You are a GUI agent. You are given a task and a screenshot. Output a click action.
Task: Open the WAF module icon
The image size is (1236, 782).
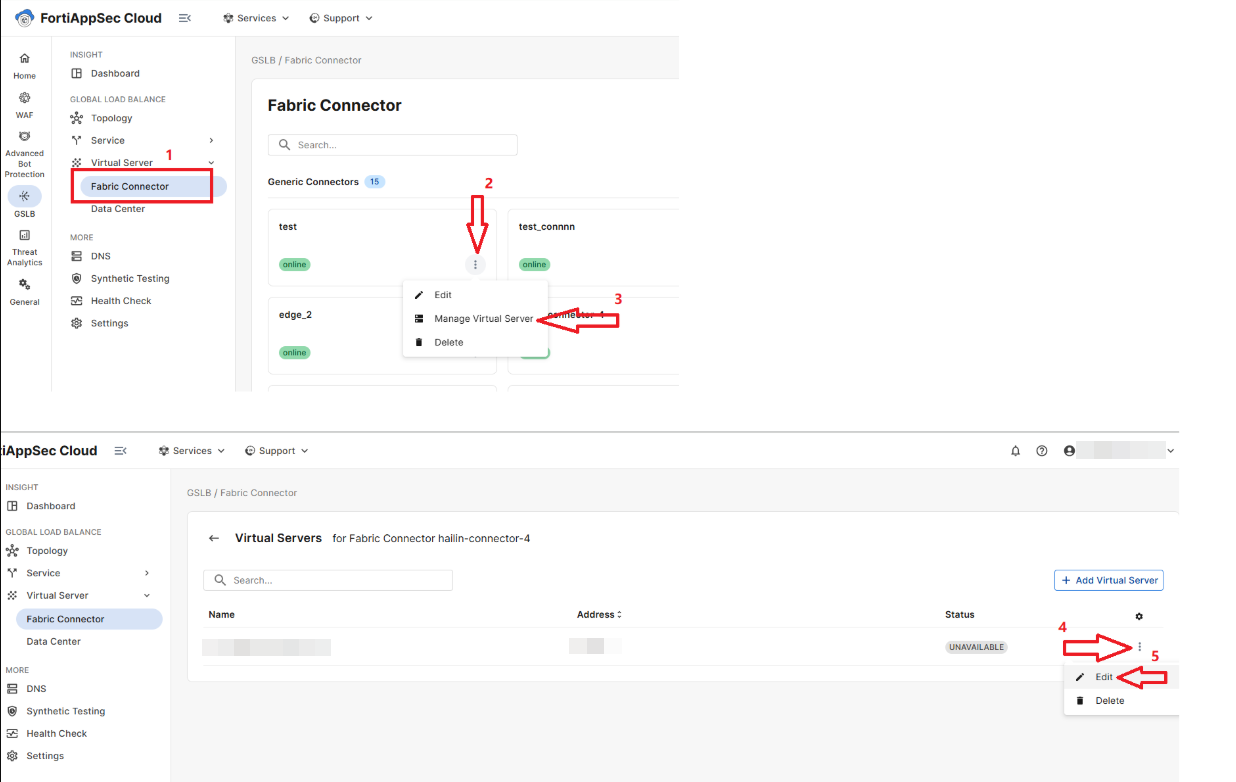25,98
